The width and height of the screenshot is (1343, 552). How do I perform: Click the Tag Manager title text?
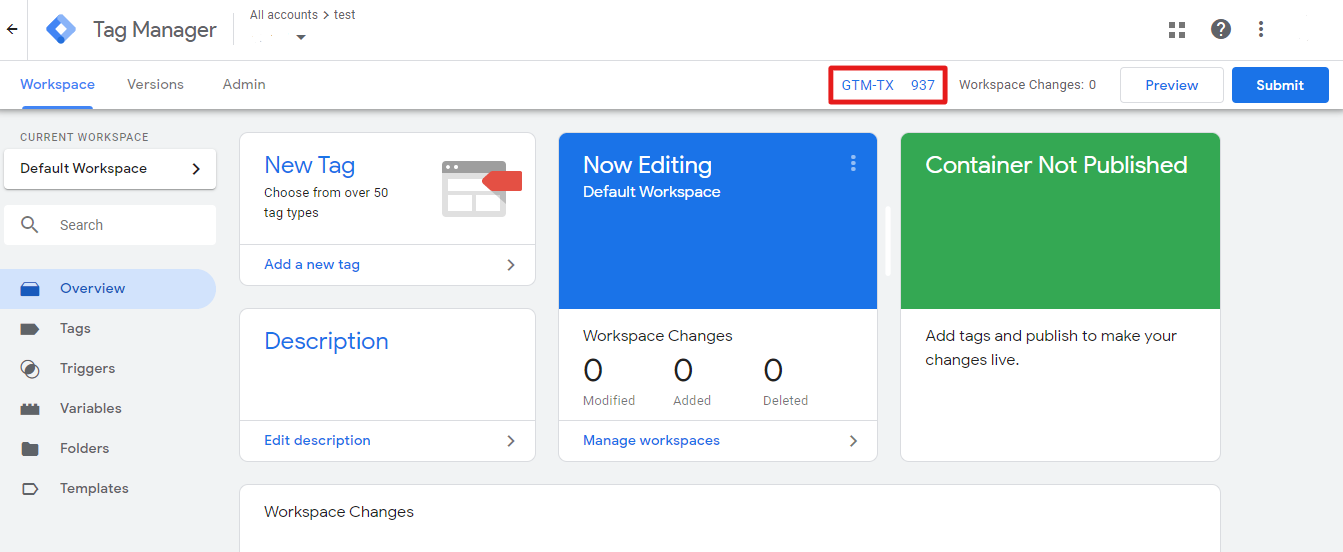point(155,30)
